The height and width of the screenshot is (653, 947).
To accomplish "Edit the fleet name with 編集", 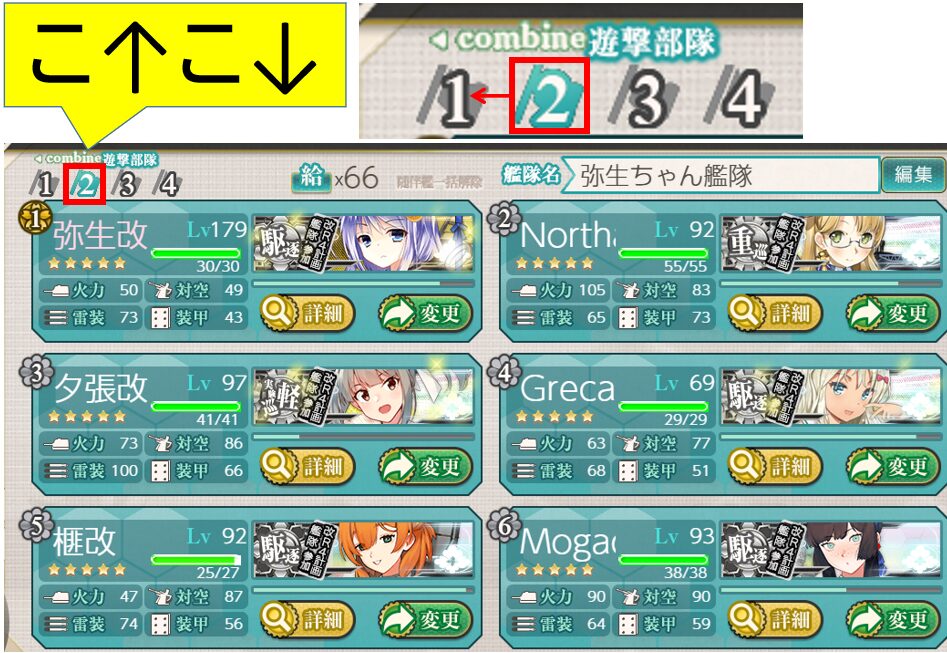I will pyautogui.click(x=913, y=175).
